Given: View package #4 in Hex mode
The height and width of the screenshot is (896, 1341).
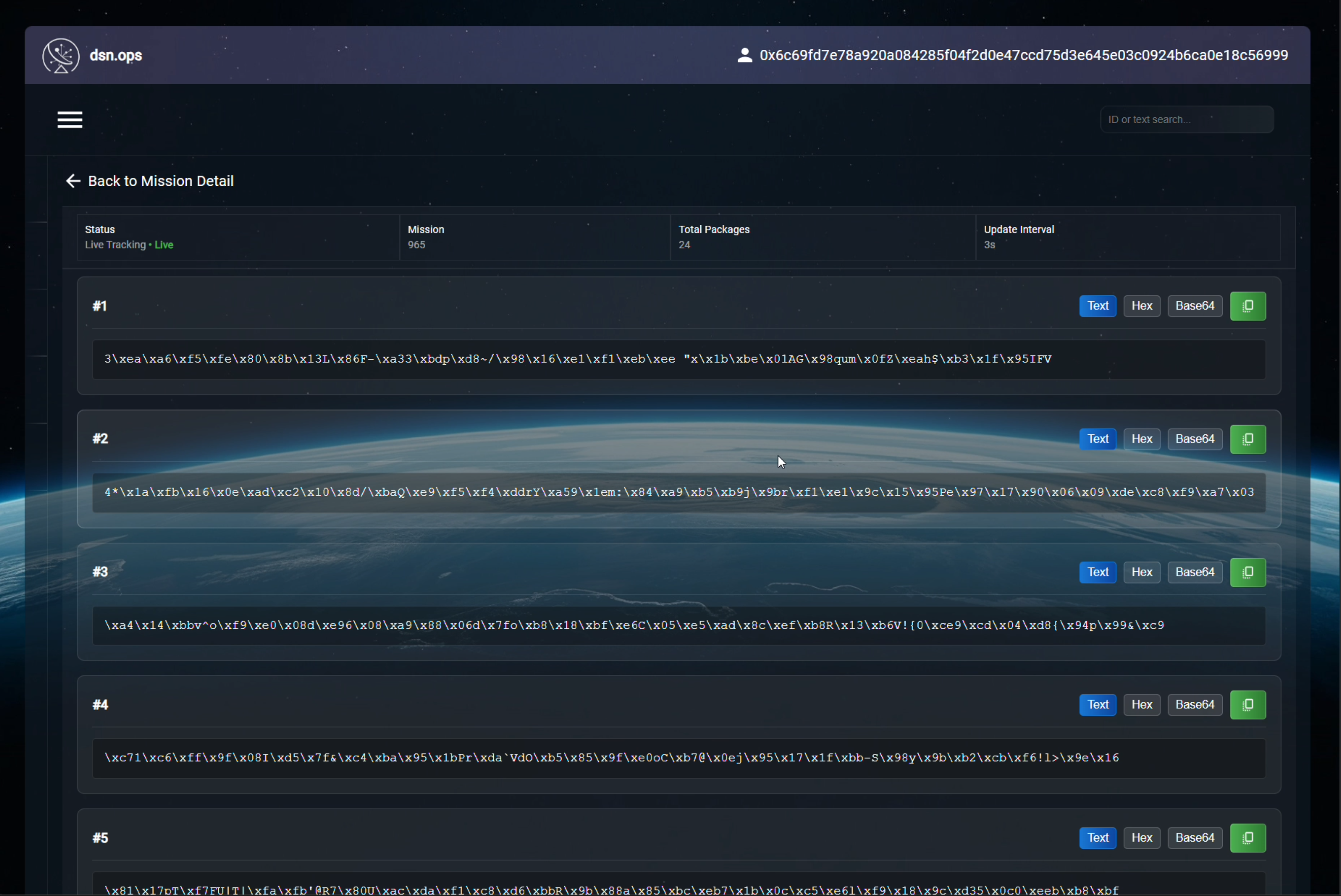Looking at the screenshot, I should coord(1141,705).
